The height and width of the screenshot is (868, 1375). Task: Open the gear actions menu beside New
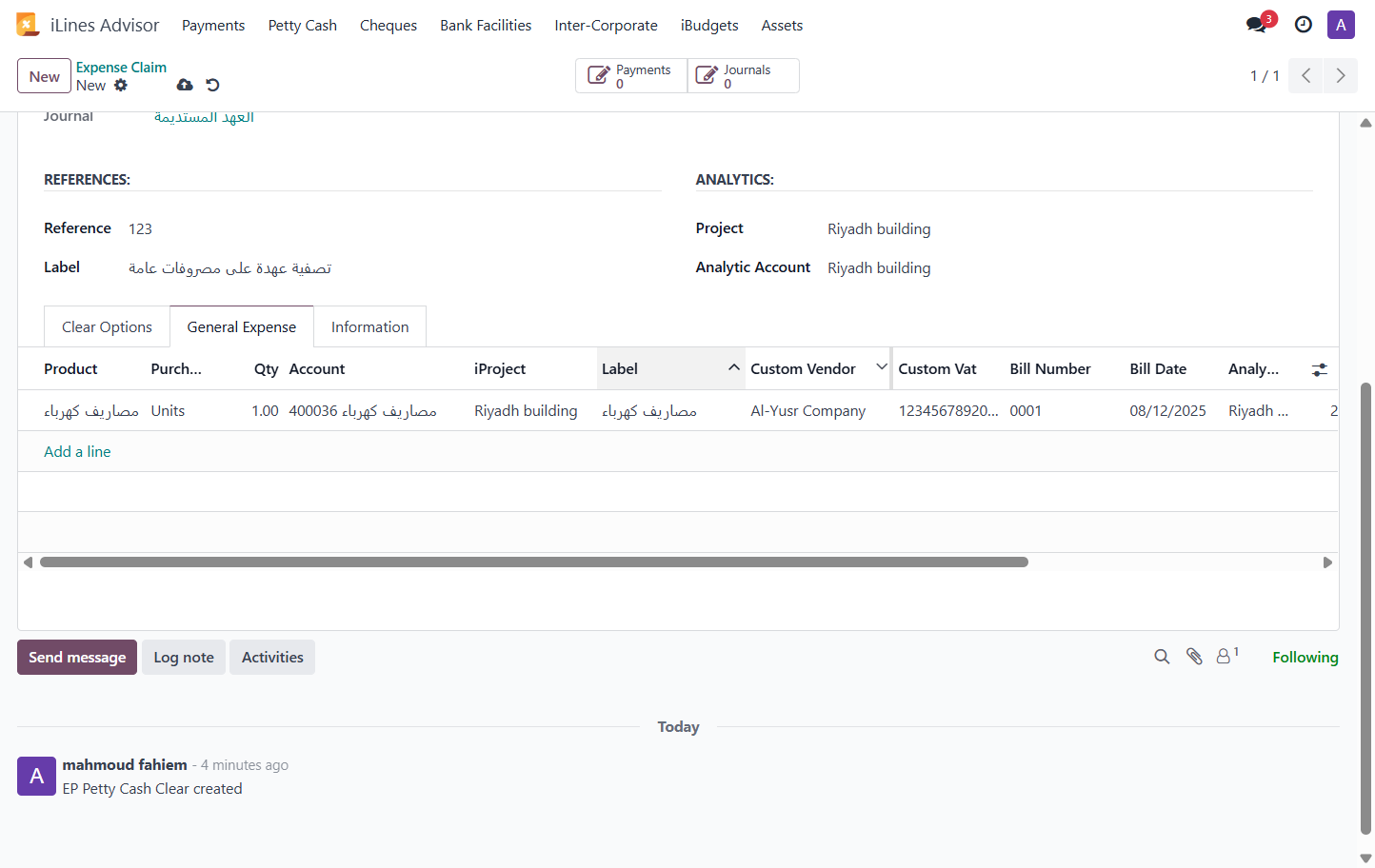click(121, 85)
